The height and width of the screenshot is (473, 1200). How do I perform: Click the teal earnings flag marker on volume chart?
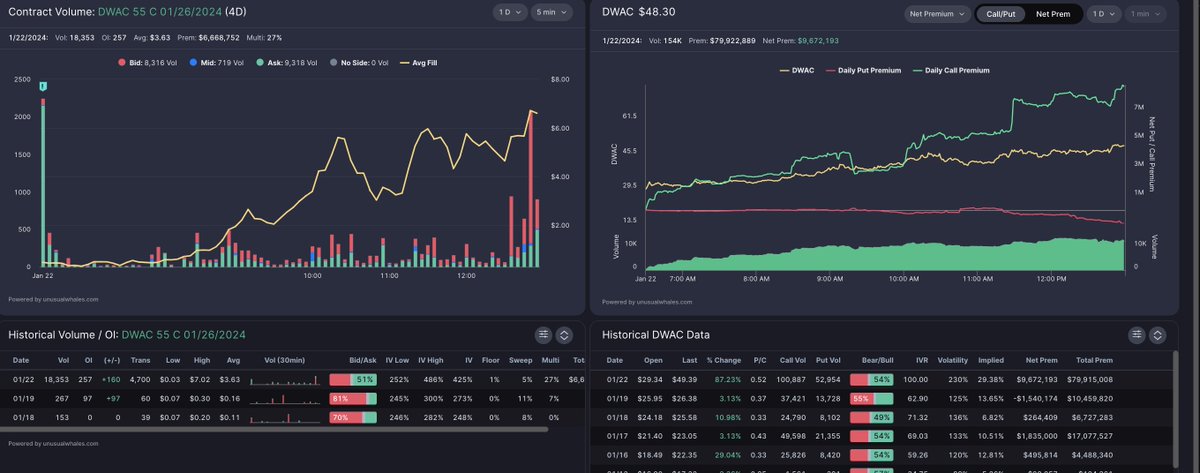click(x=43, y=88)
